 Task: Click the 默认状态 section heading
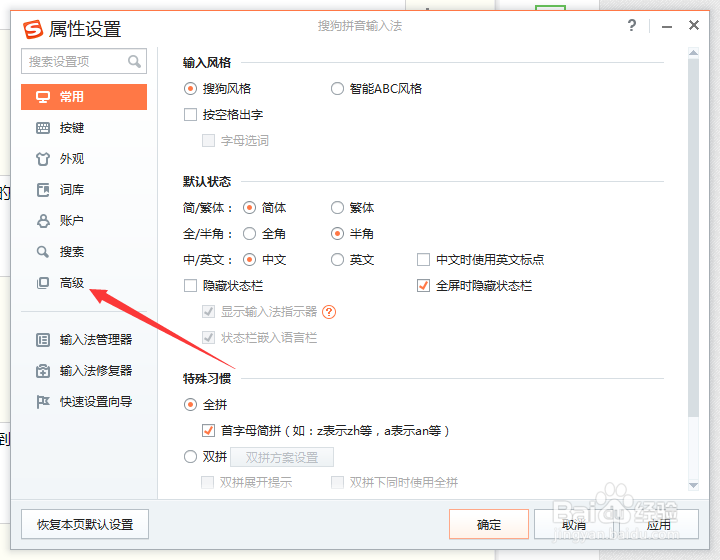207,181
